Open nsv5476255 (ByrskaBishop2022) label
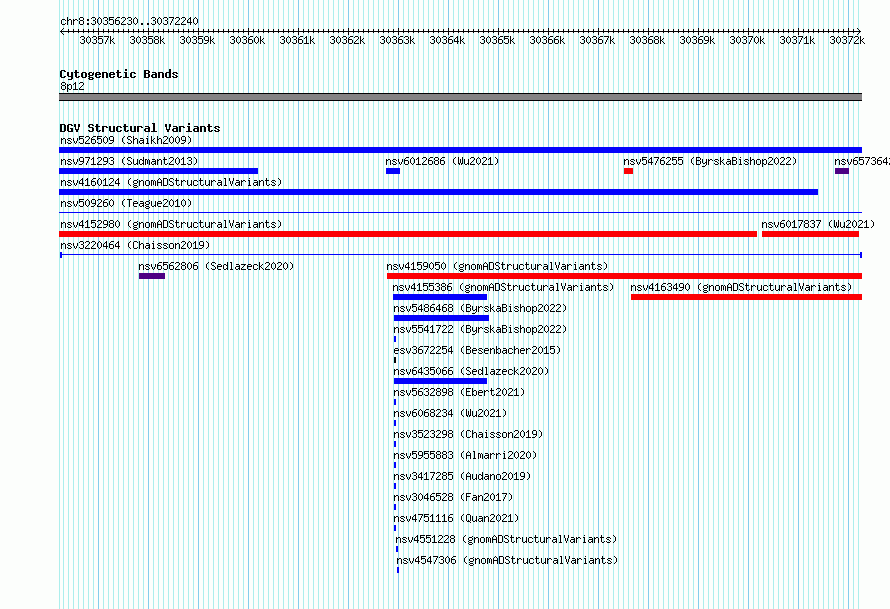Image resolution: width=890 pixels, height=609 pixels. pyautogui.click(x=710, y=161)
